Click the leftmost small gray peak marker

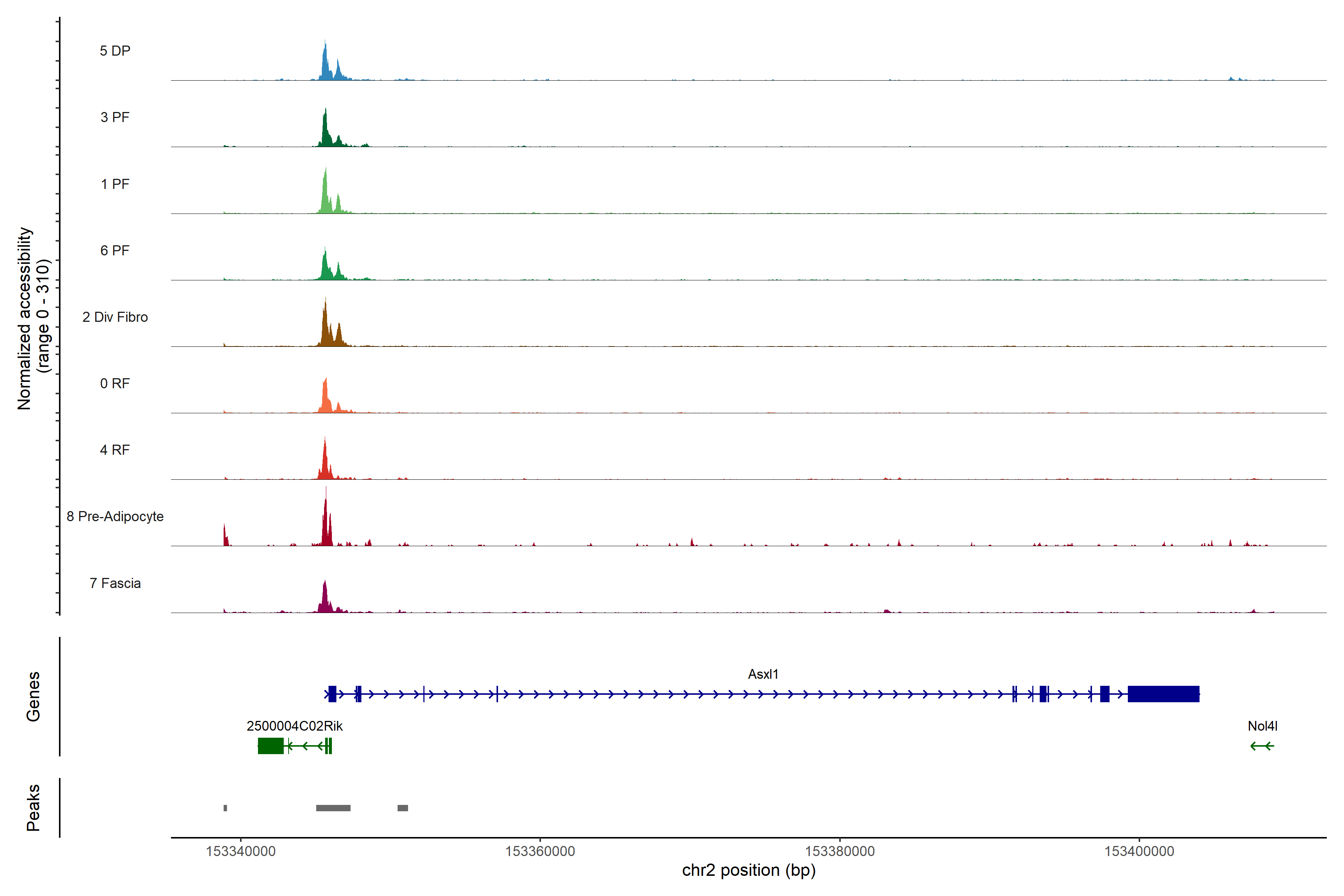click(x=225, y=808)
